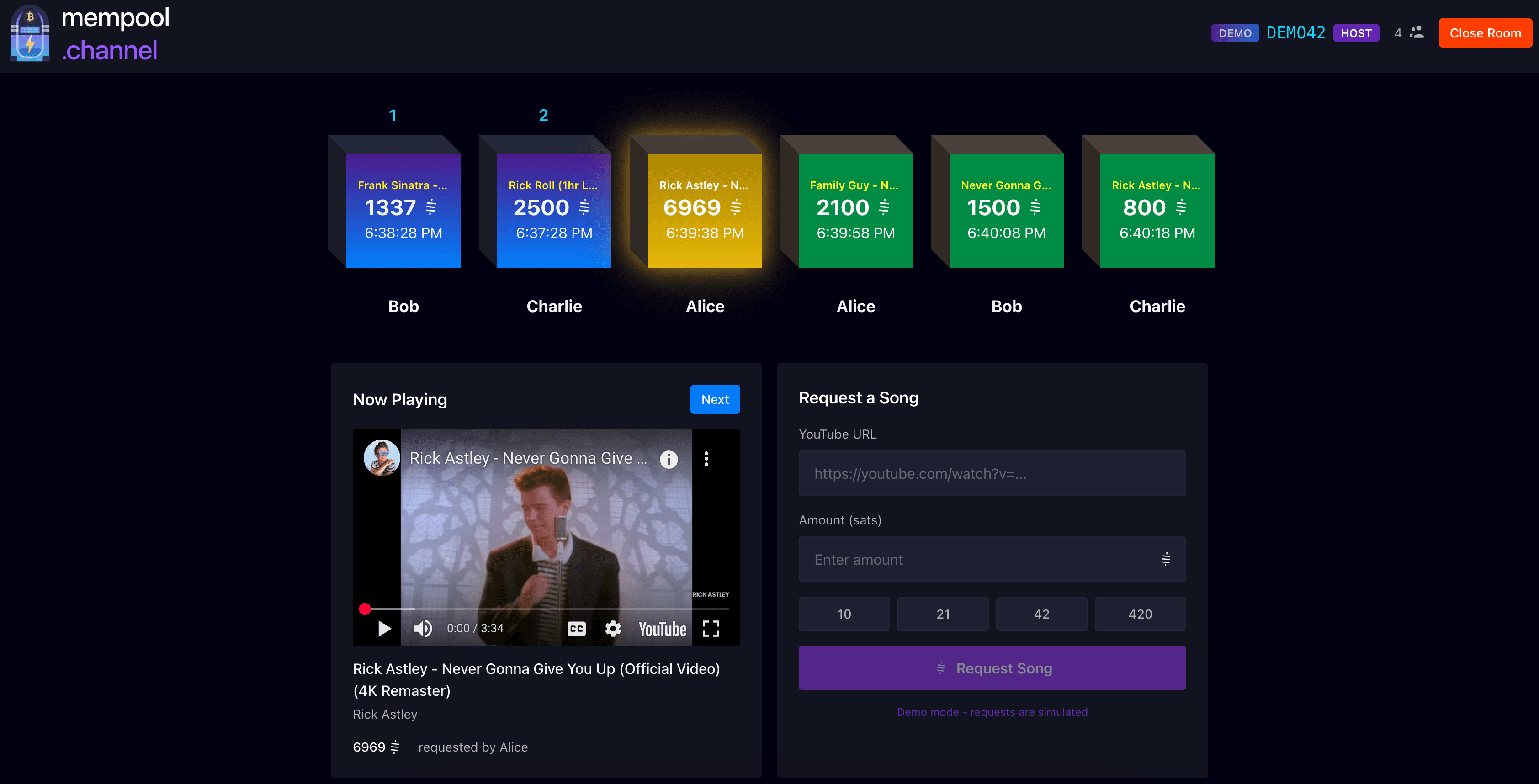Click Rick Astley channel avatar
1539x784 pixels.
point(382,458)
